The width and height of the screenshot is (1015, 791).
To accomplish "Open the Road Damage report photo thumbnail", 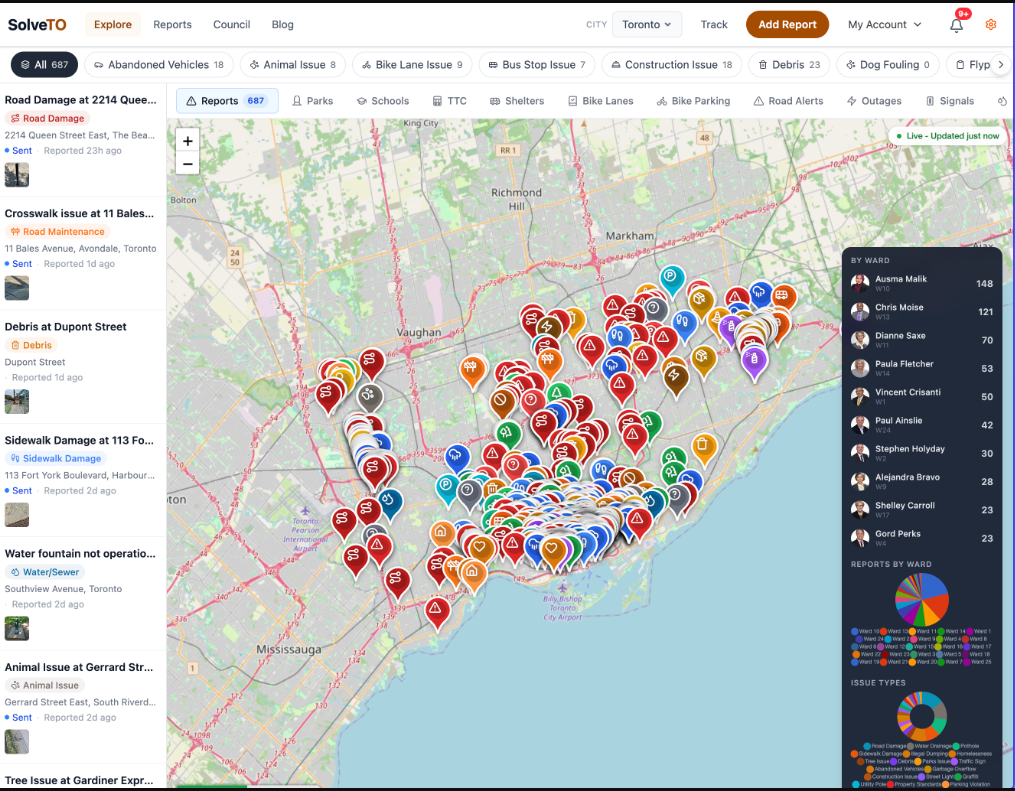I will click(17, 175).
